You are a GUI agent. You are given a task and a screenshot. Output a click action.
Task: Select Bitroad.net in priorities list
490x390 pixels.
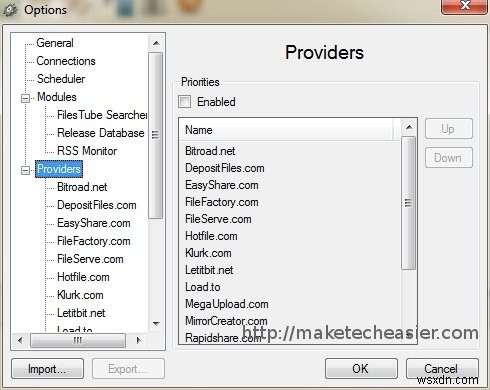pyautogui.click(x=210, y=151)
